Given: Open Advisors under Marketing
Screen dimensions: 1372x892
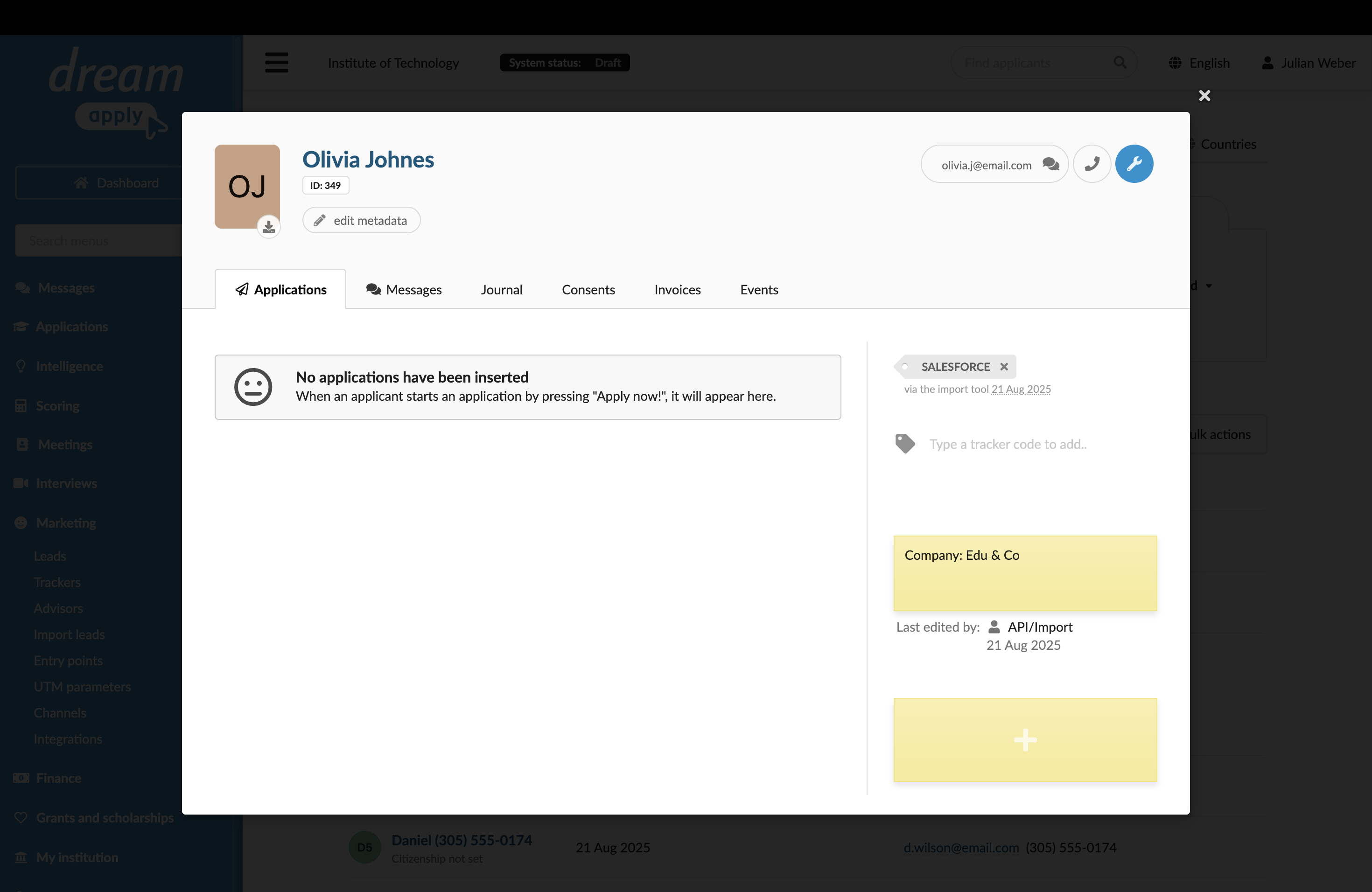Looking at the screenshot, I should click(58, 608).
